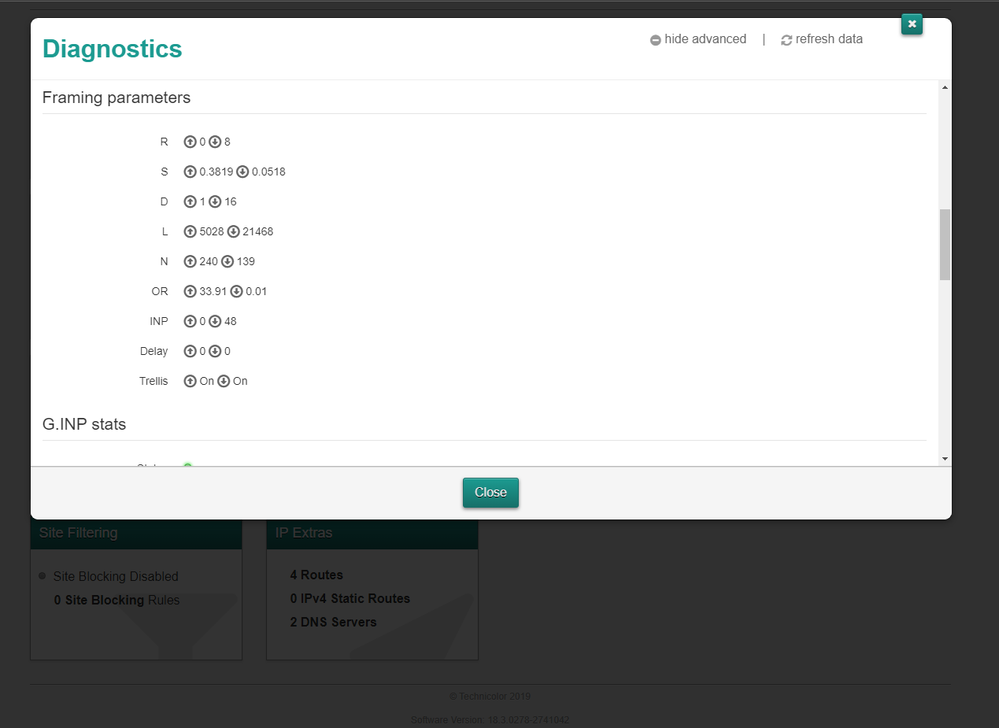999x728 pixels.
Task: Click the refresh data arrows icon
Action: coord(786,40)
